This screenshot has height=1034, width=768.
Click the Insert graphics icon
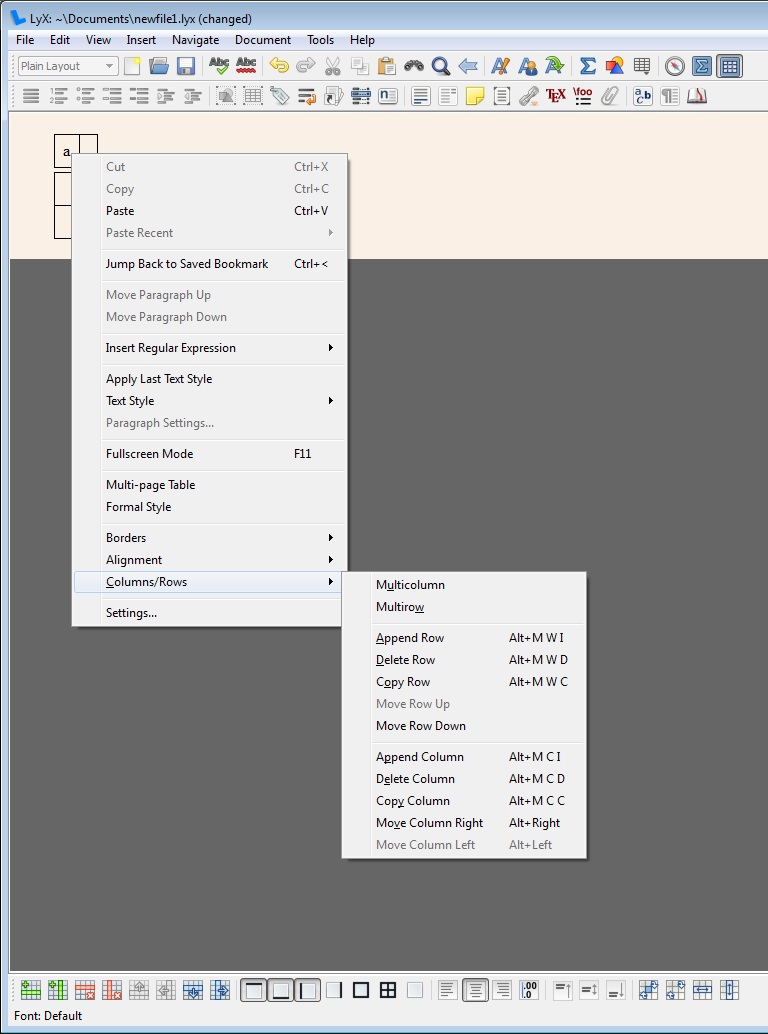click(614, 66)
